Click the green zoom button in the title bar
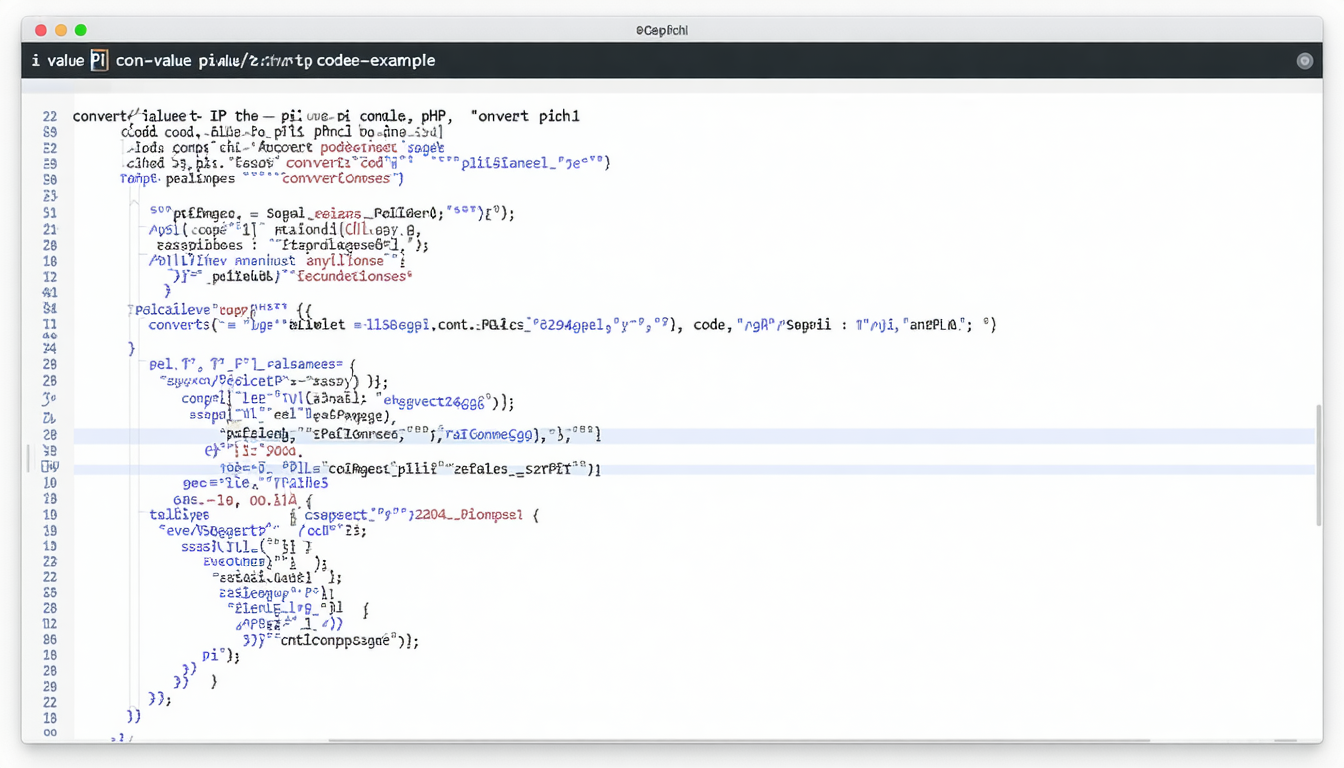Screen dimensions: 1344x768 pos(80,30)
